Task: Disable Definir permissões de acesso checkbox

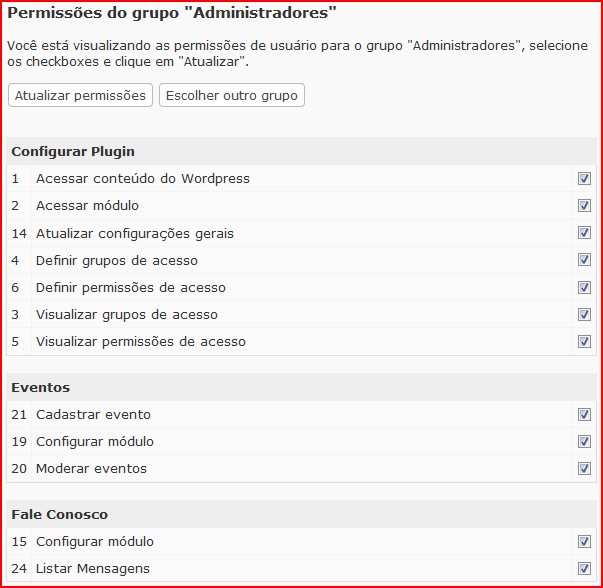Action: [584, 287]
